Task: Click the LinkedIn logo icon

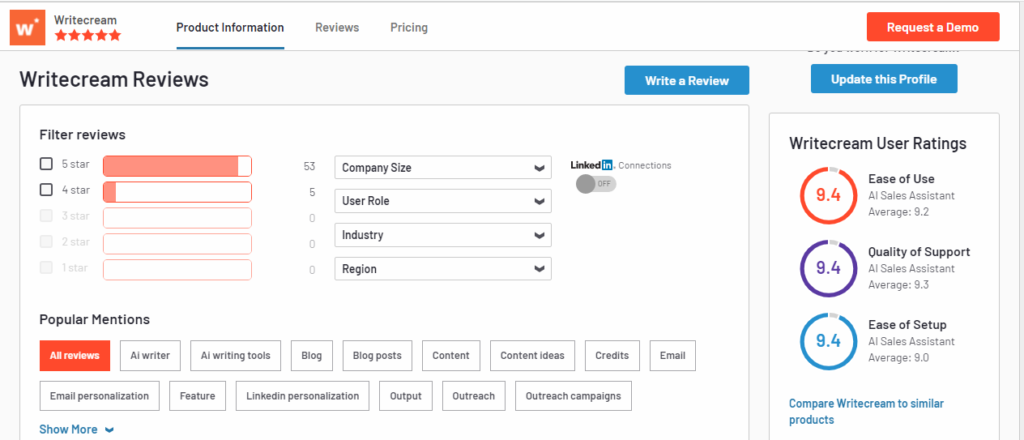Action: point(591,165)
